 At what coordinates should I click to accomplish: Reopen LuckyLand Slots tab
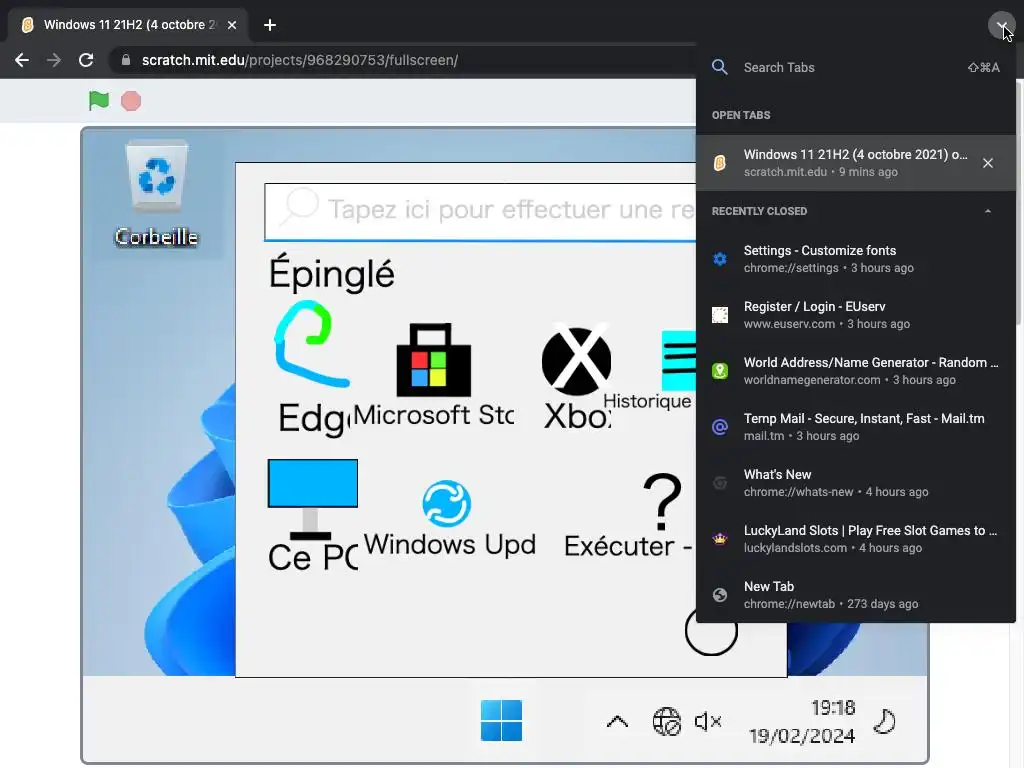click(856, 539)
